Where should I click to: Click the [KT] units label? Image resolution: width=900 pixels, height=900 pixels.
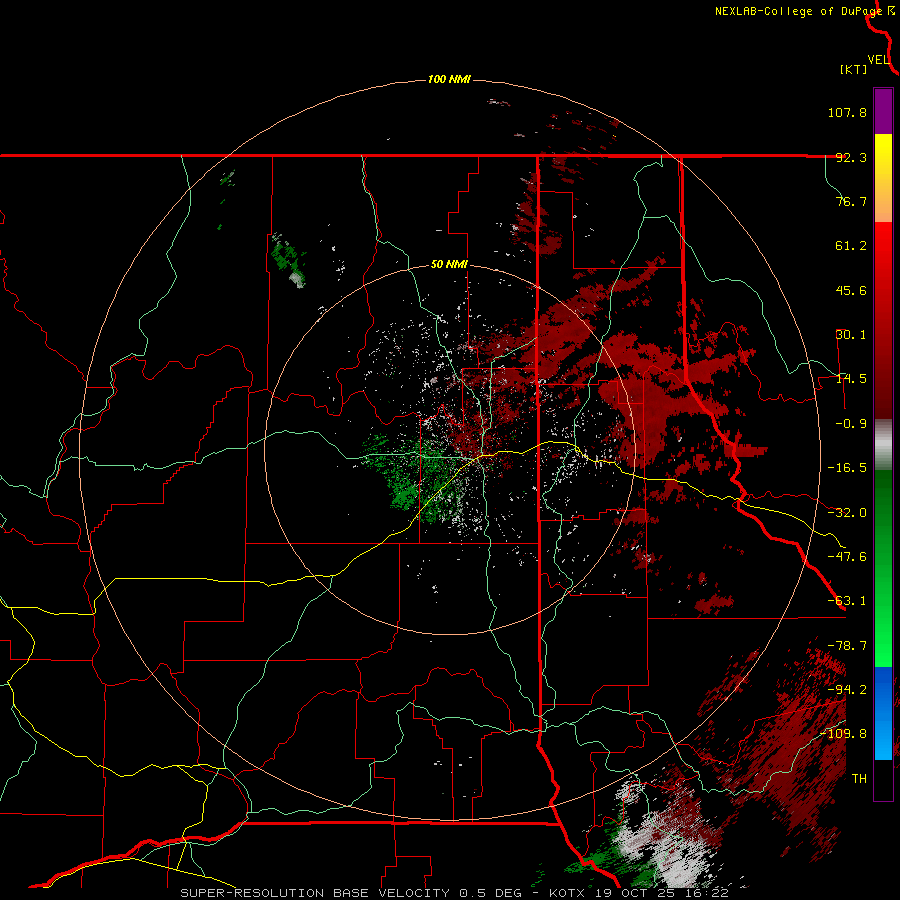coord(854,69)
